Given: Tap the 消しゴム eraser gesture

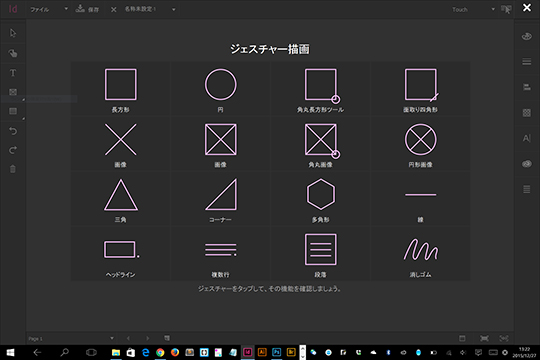Looking at the screenshot, I should (420, 254).
